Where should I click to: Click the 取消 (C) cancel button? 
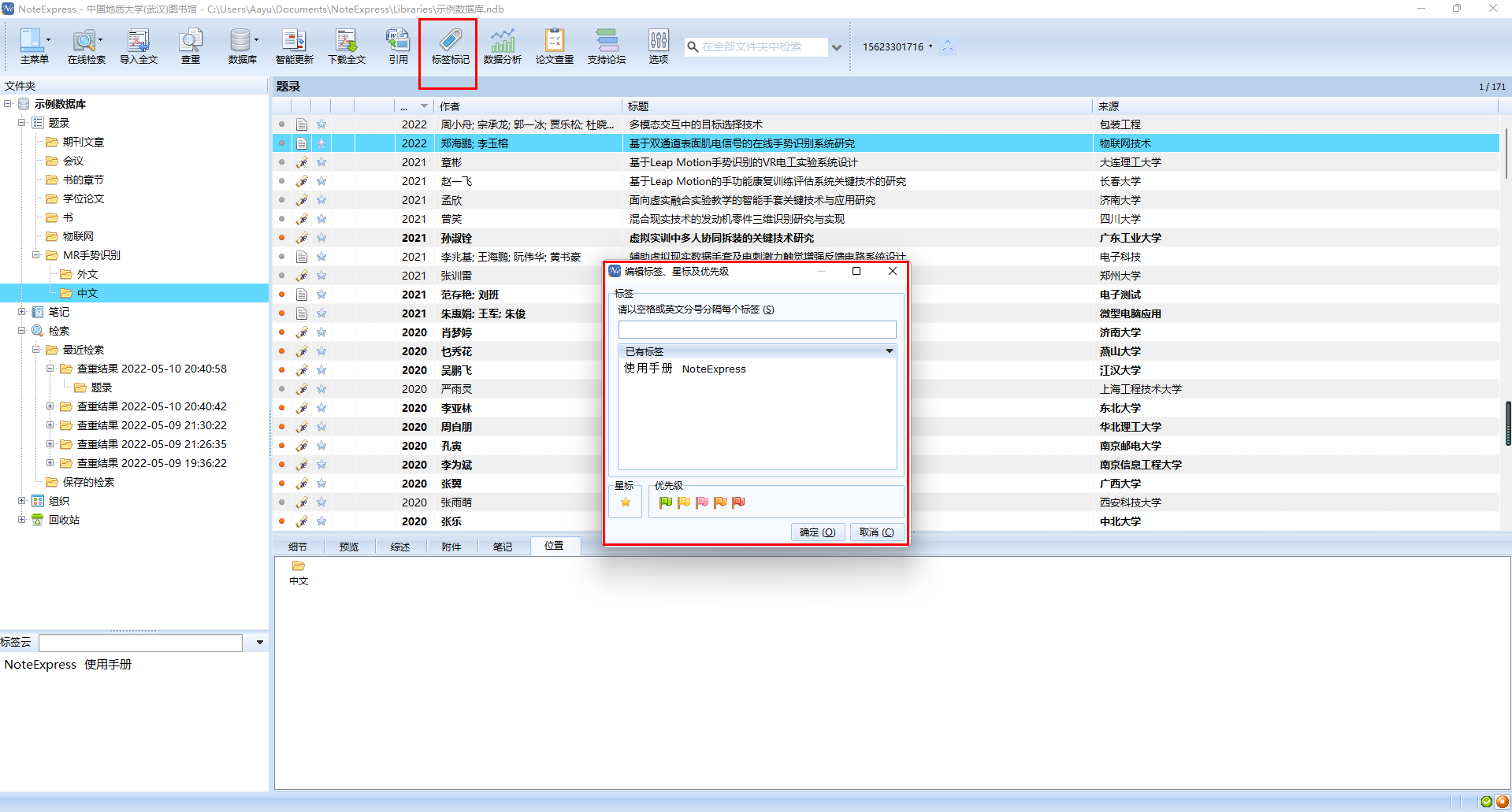coord(876,532)
